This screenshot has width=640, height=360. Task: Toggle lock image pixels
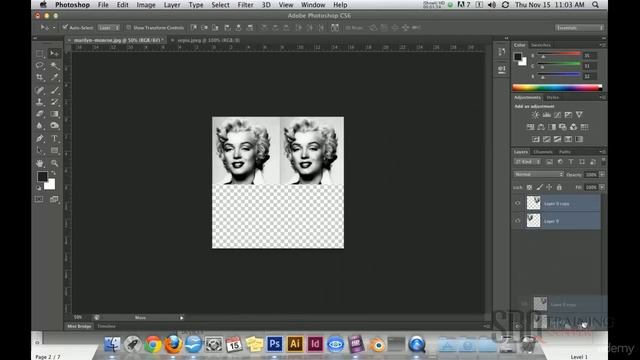click(540, 187)
